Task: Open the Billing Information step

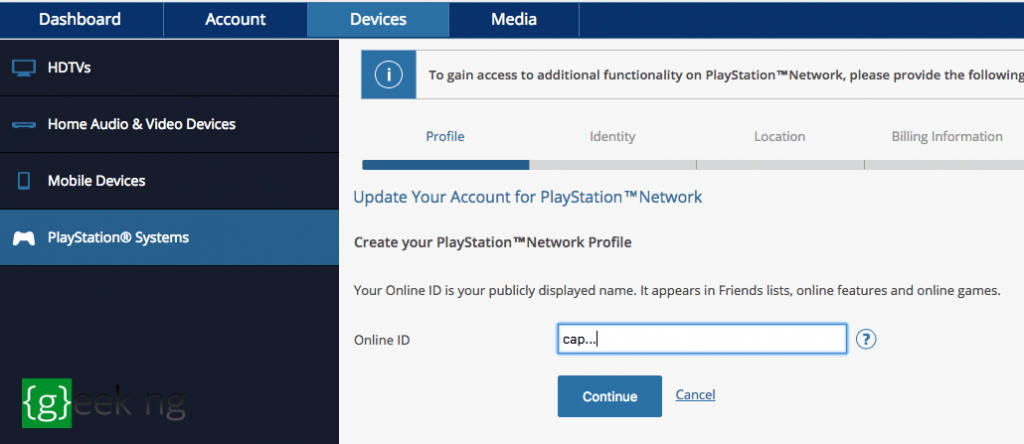Action: [x=947, y=136]
